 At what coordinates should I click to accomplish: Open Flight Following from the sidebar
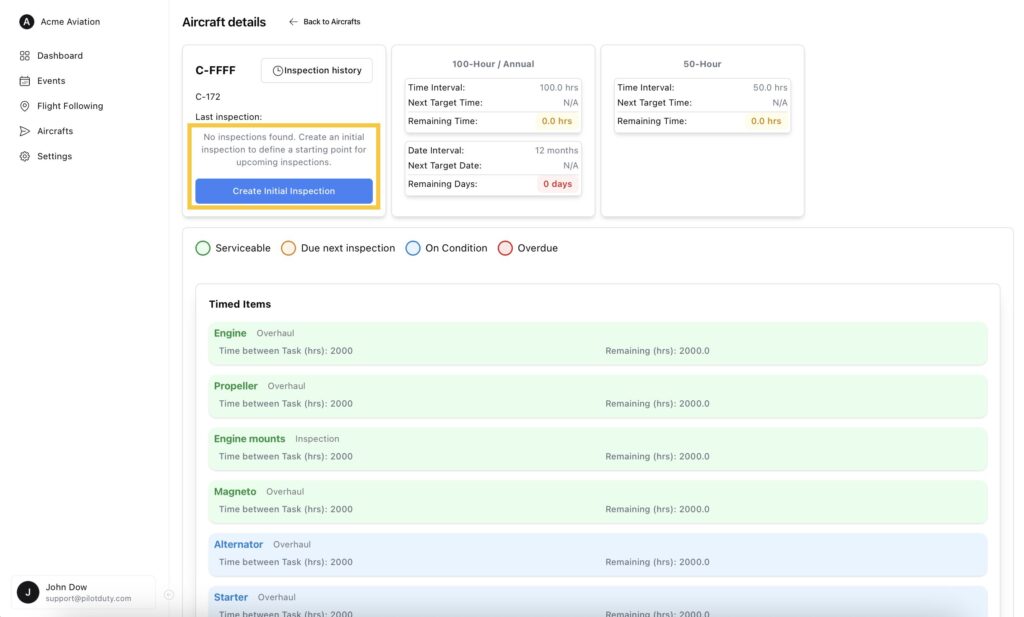tap(70, 106)
